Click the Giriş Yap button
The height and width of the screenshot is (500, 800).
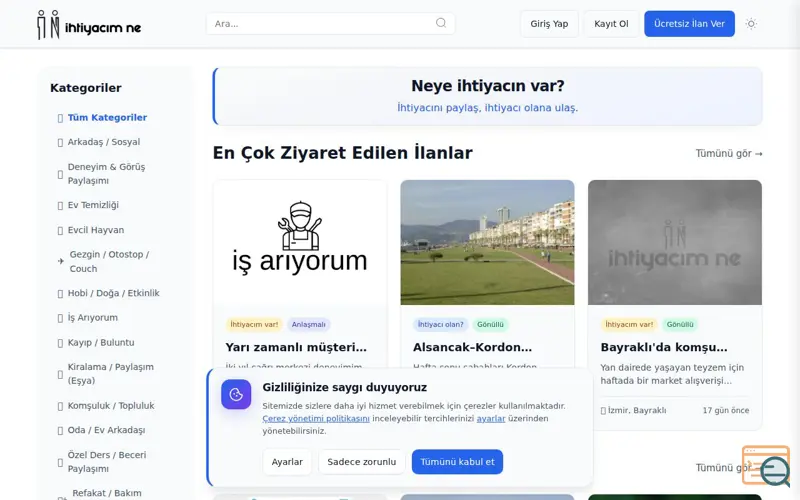549,23
